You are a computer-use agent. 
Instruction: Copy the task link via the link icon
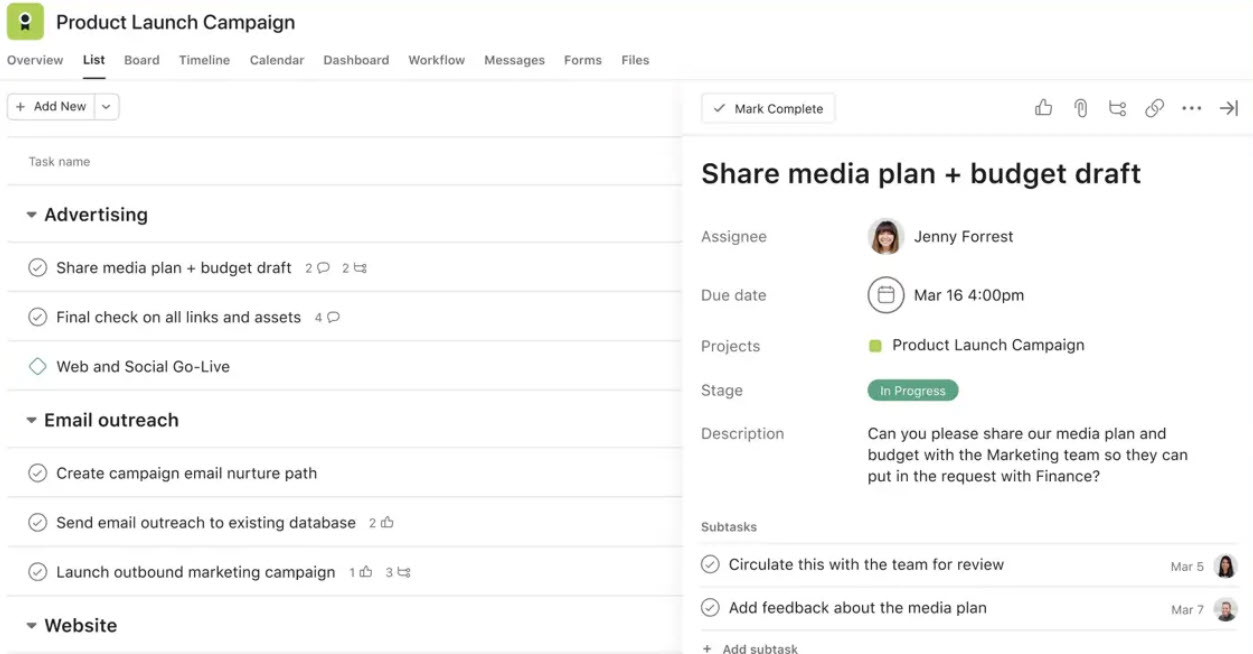pos(1155,107)
